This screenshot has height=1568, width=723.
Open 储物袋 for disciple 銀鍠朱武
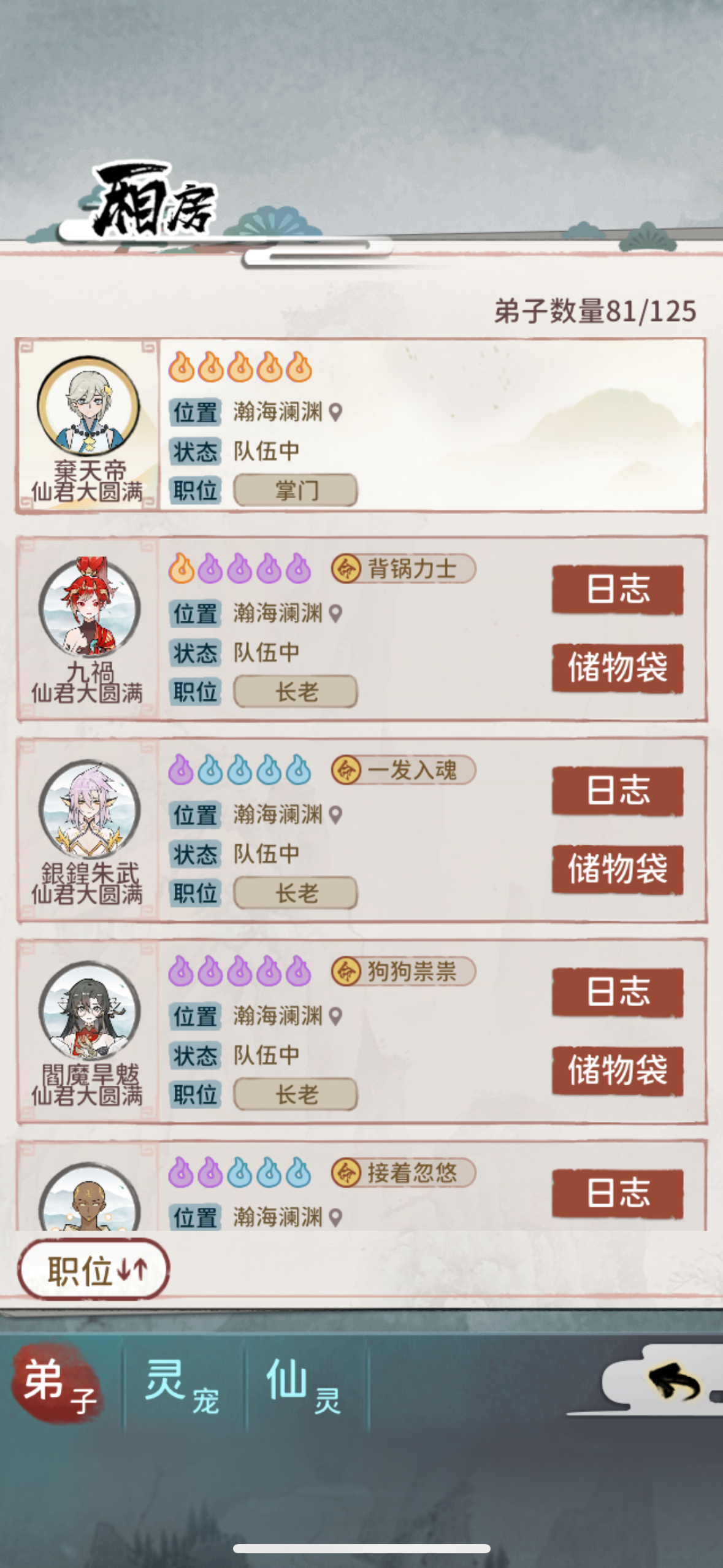618,869
